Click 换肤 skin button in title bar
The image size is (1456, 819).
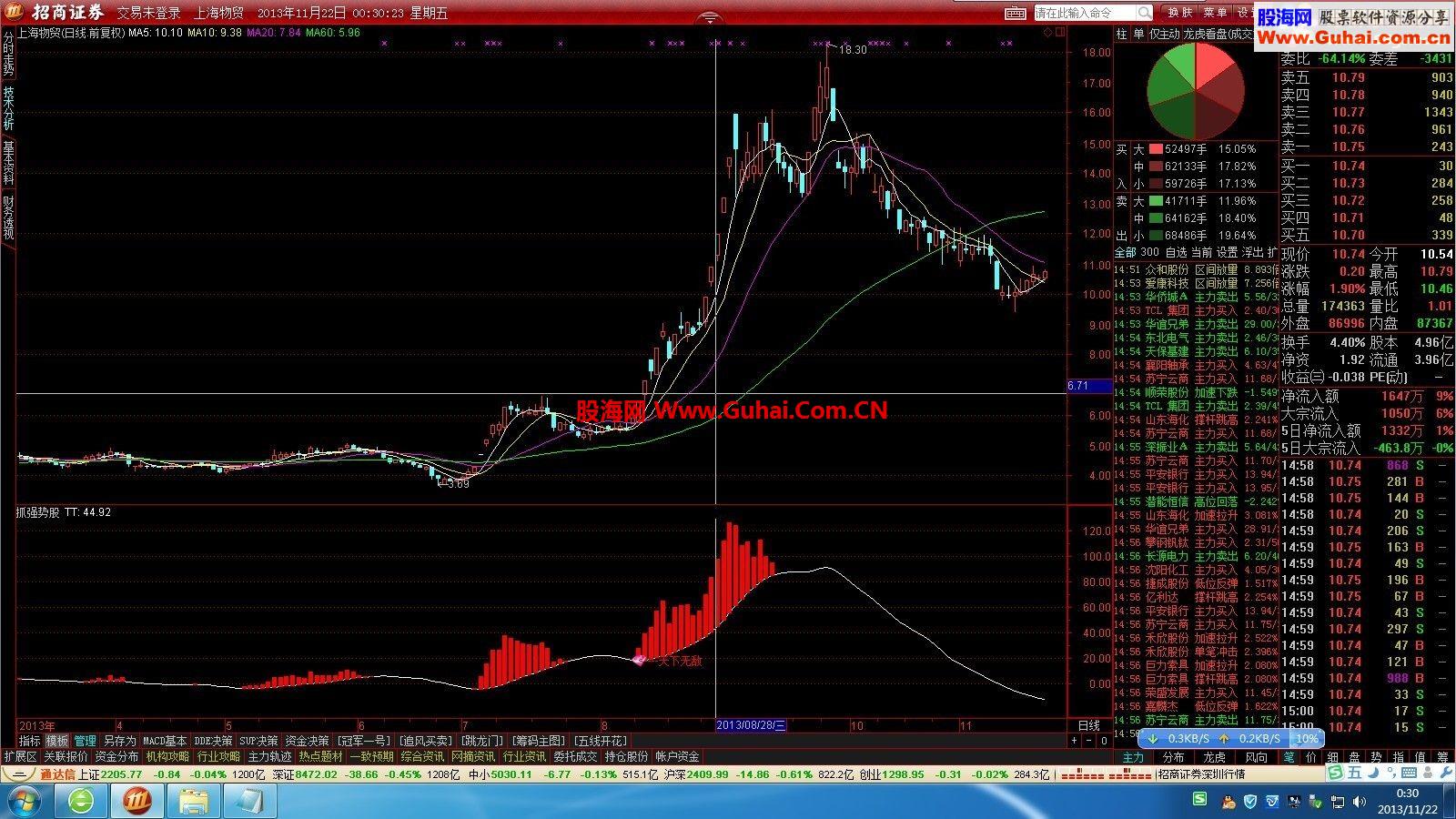pyautogui.click(x=1179, y=13)
